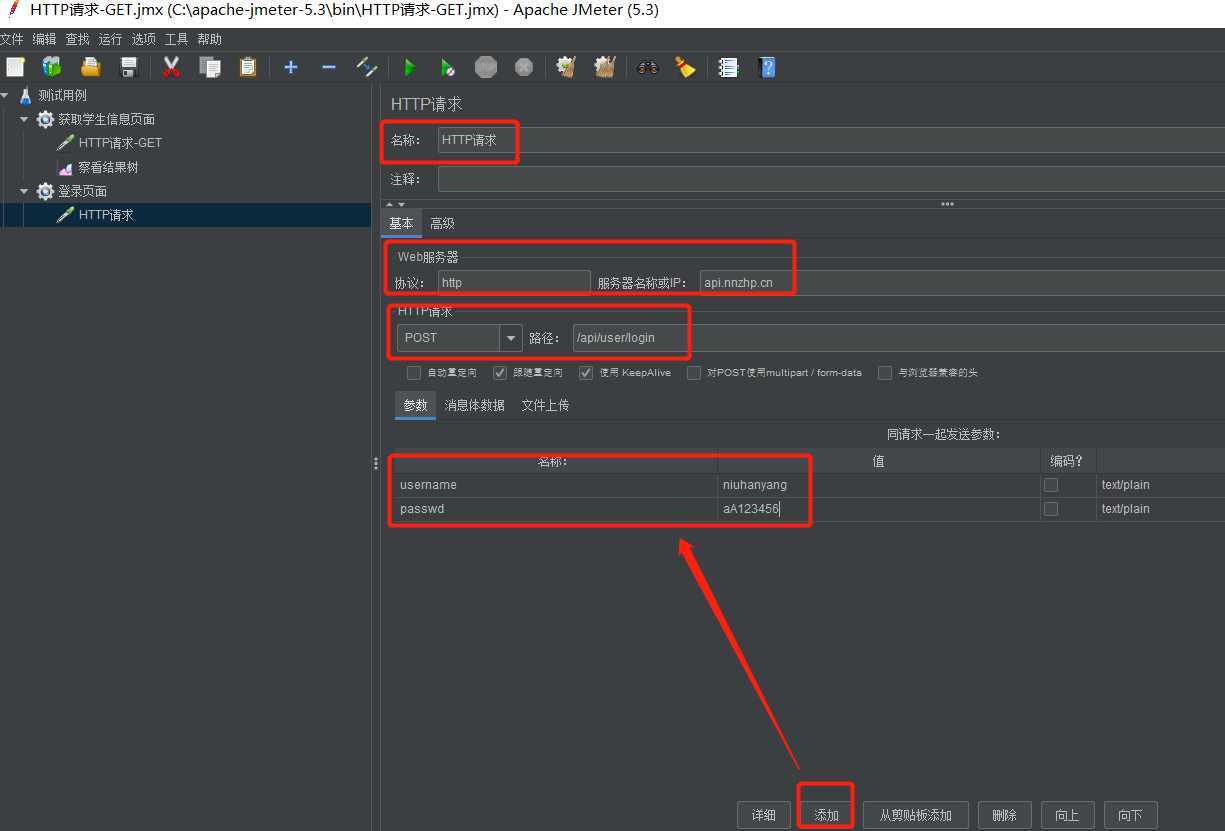Click the blue plus Expand All icon

(x=290, y=68)
